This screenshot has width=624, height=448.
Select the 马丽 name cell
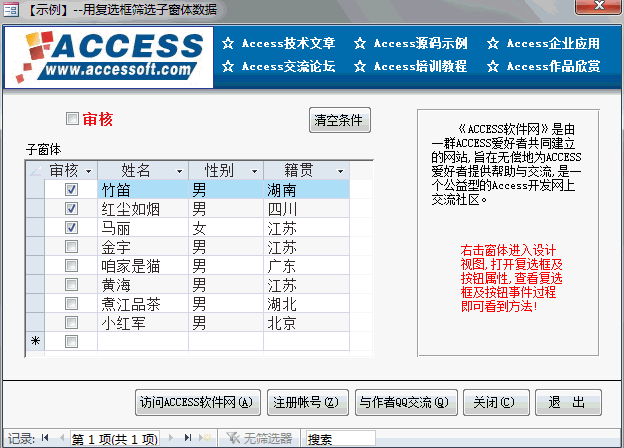(143, 228)
